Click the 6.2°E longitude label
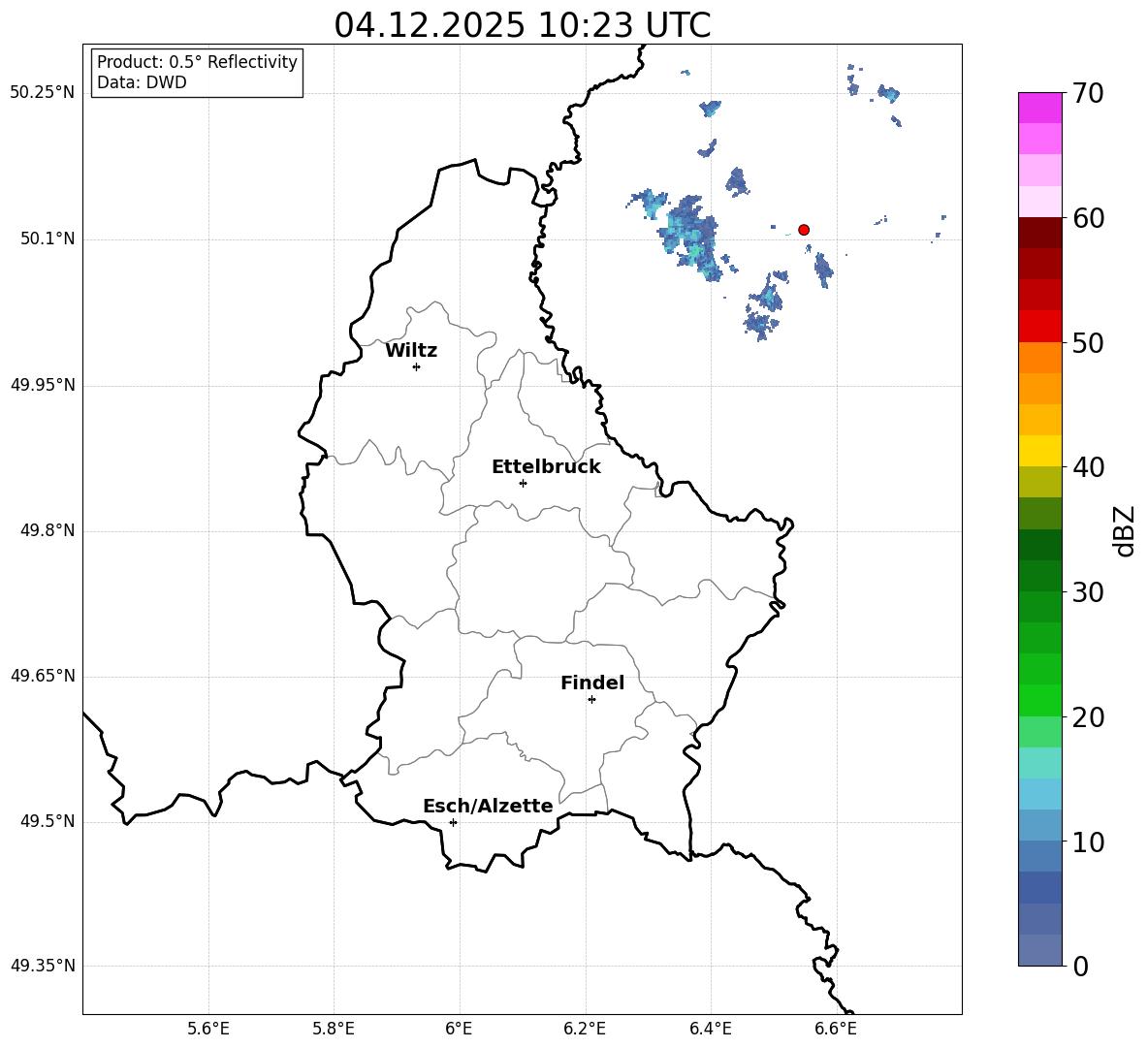 585,1029
